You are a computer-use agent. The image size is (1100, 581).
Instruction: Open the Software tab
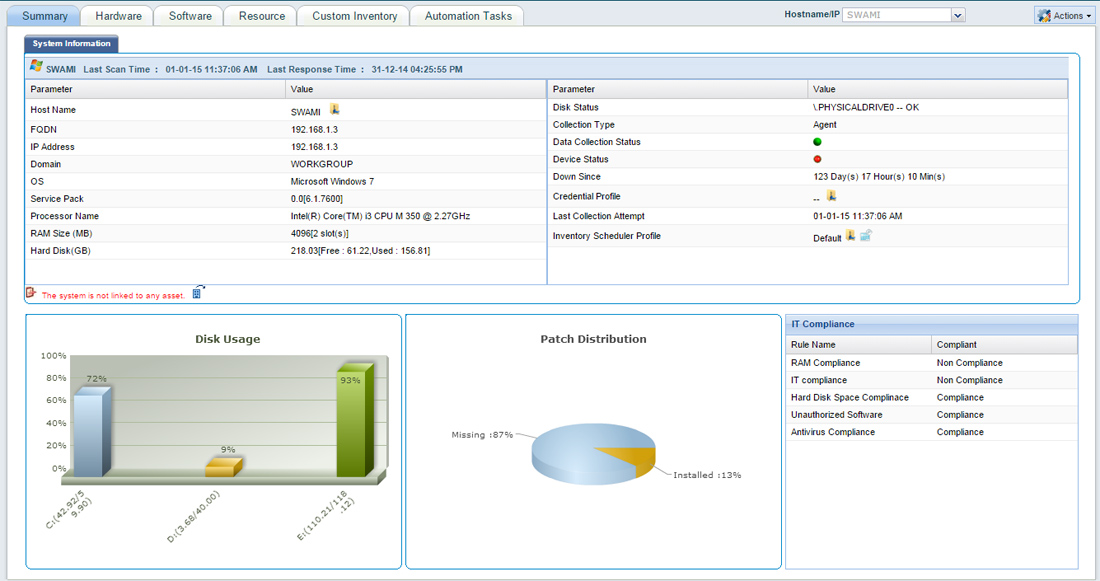(190, 16)
